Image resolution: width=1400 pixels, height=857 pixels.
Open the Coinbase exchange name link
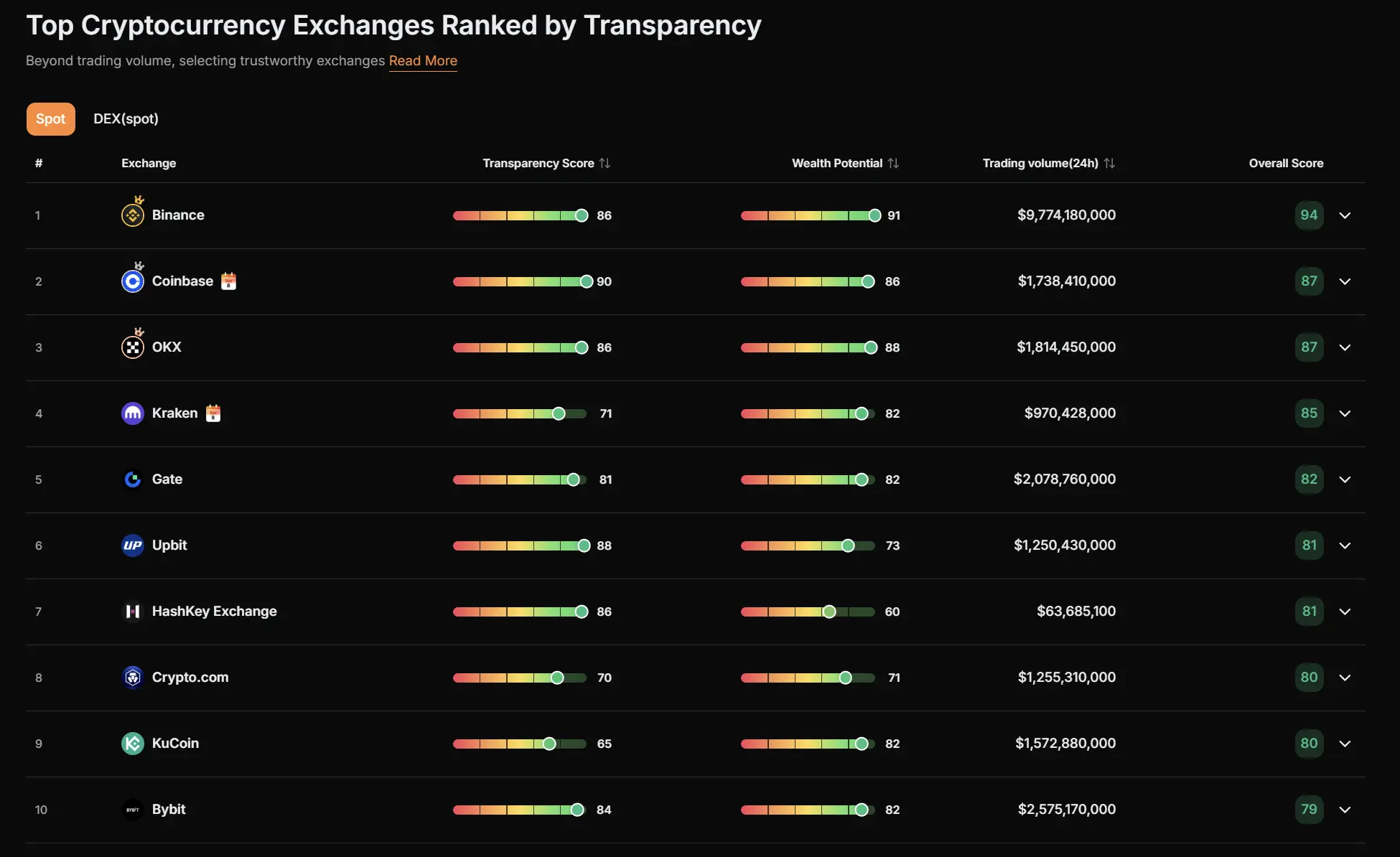pos(182,281)
